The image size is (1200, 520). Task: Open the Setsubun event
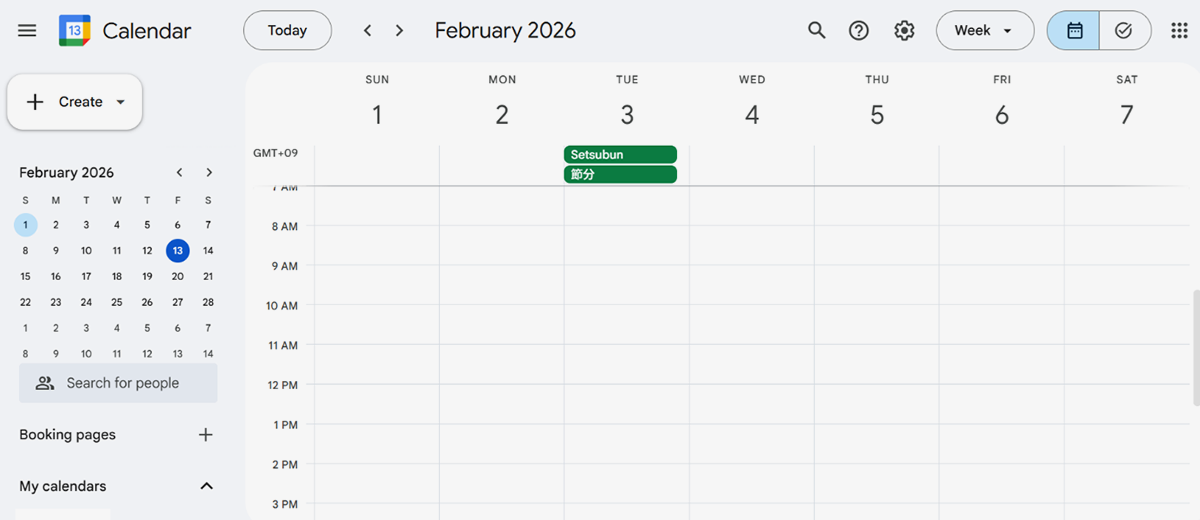click(620, 154)
